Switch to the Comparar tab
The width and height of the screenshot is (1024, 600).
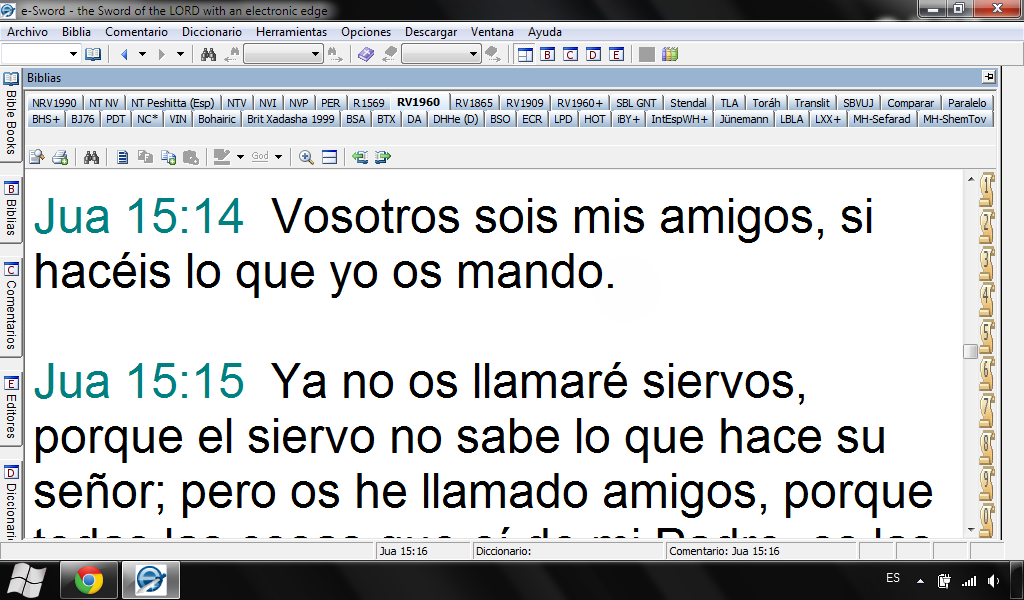910,103
